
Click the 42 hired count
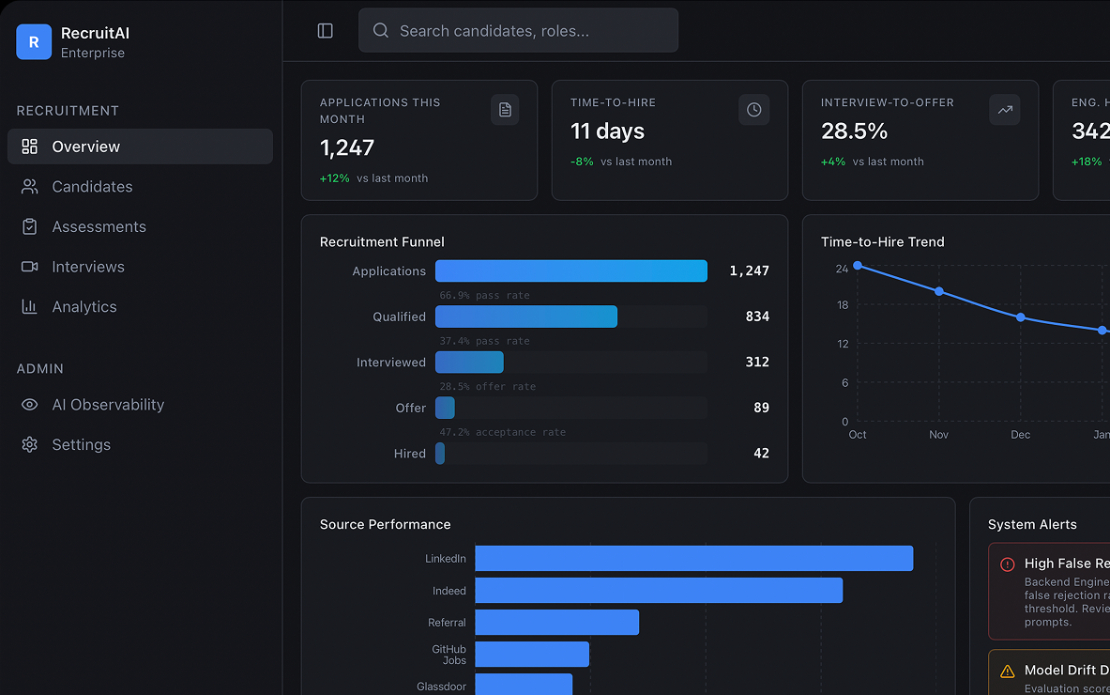[x=761, y=453]
